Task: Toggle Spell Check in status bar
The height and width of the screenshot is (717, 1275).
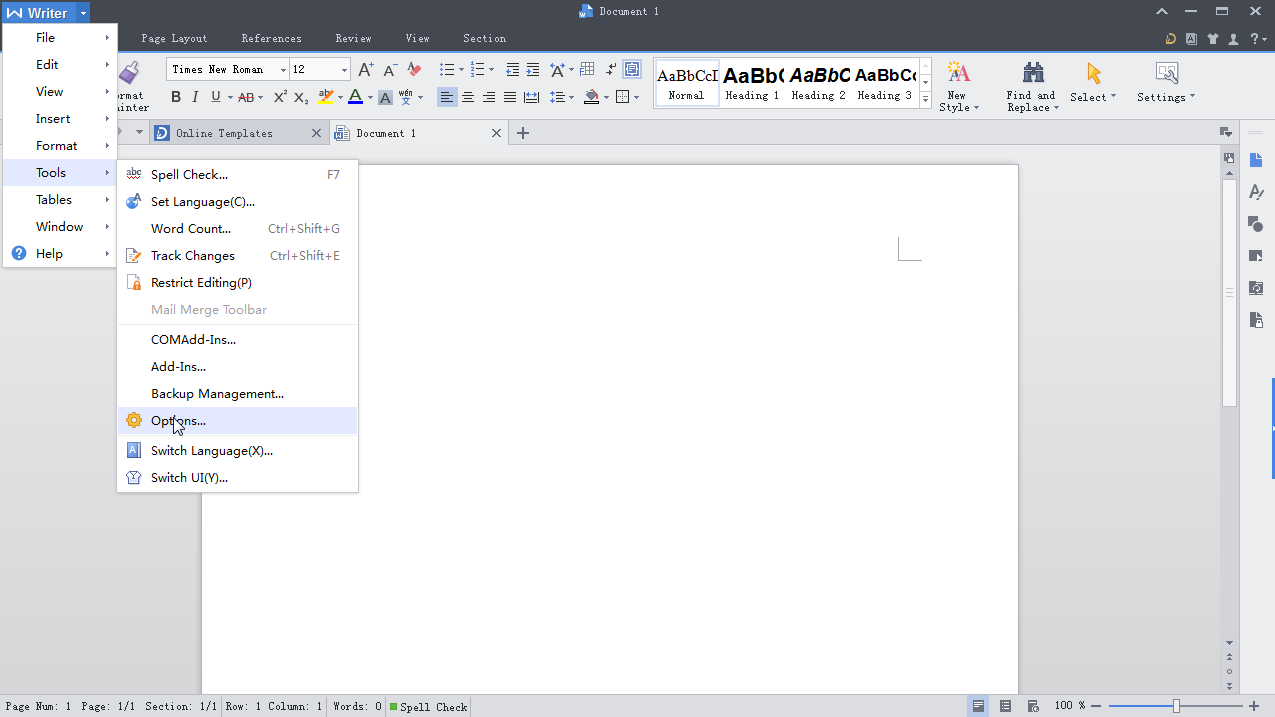Action: point(428,707)
